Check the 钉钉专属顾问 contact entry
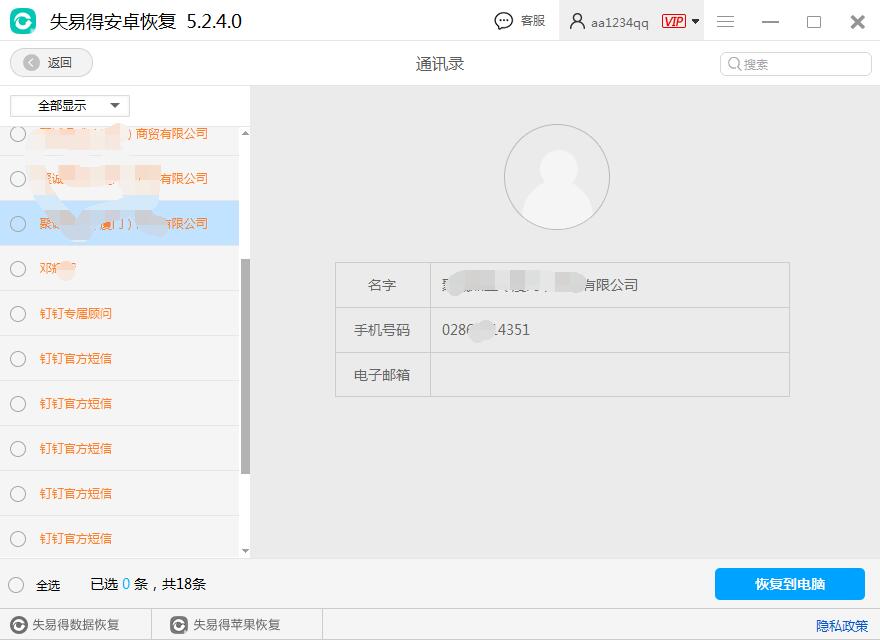The image size is (880, 640). [17, 313]
